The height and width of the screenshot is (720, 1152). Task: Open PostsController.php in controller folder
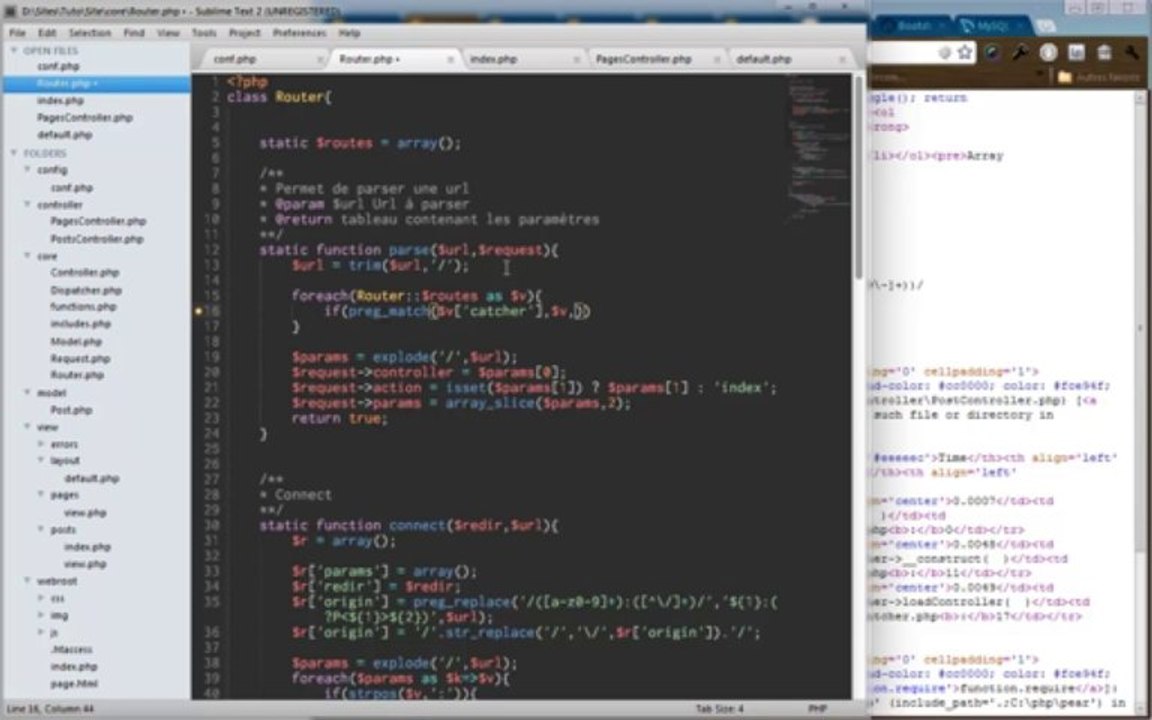click(97, 239)
